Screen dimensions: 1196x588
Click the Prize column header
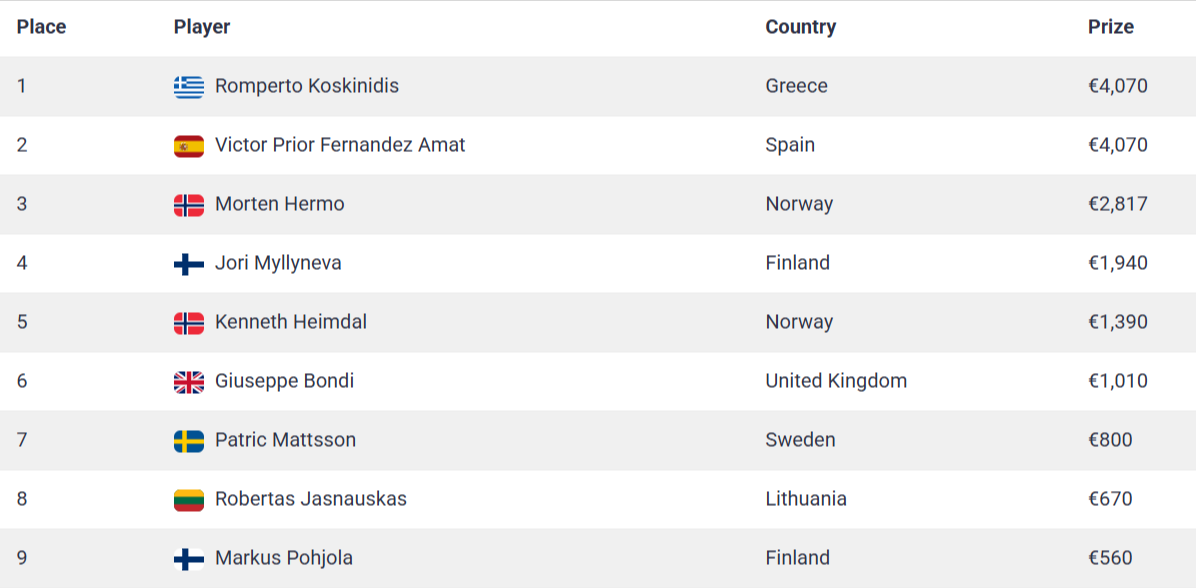tap(1110, 27)
